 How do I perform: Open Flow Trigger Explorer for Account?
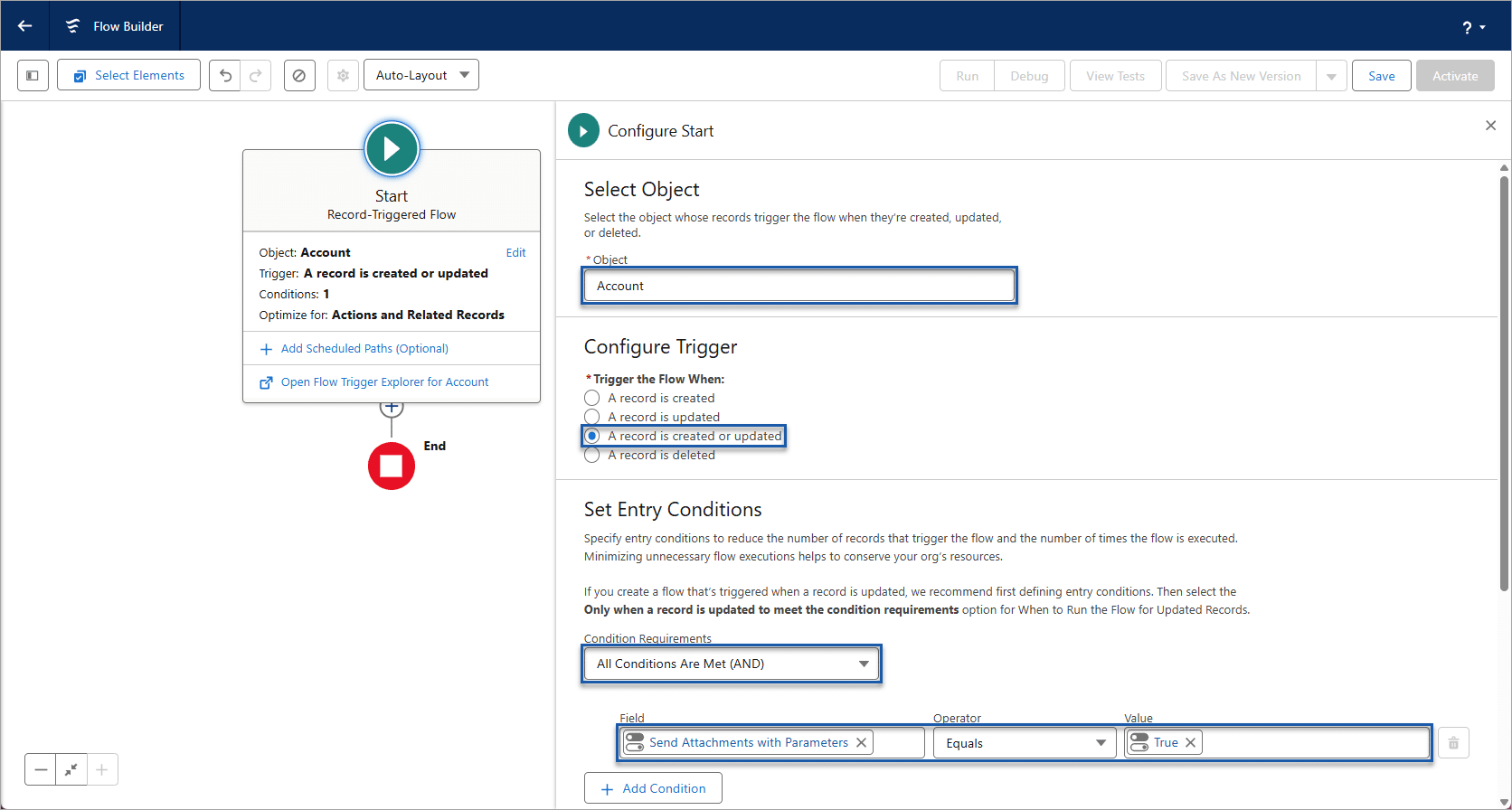click(384, 382)
